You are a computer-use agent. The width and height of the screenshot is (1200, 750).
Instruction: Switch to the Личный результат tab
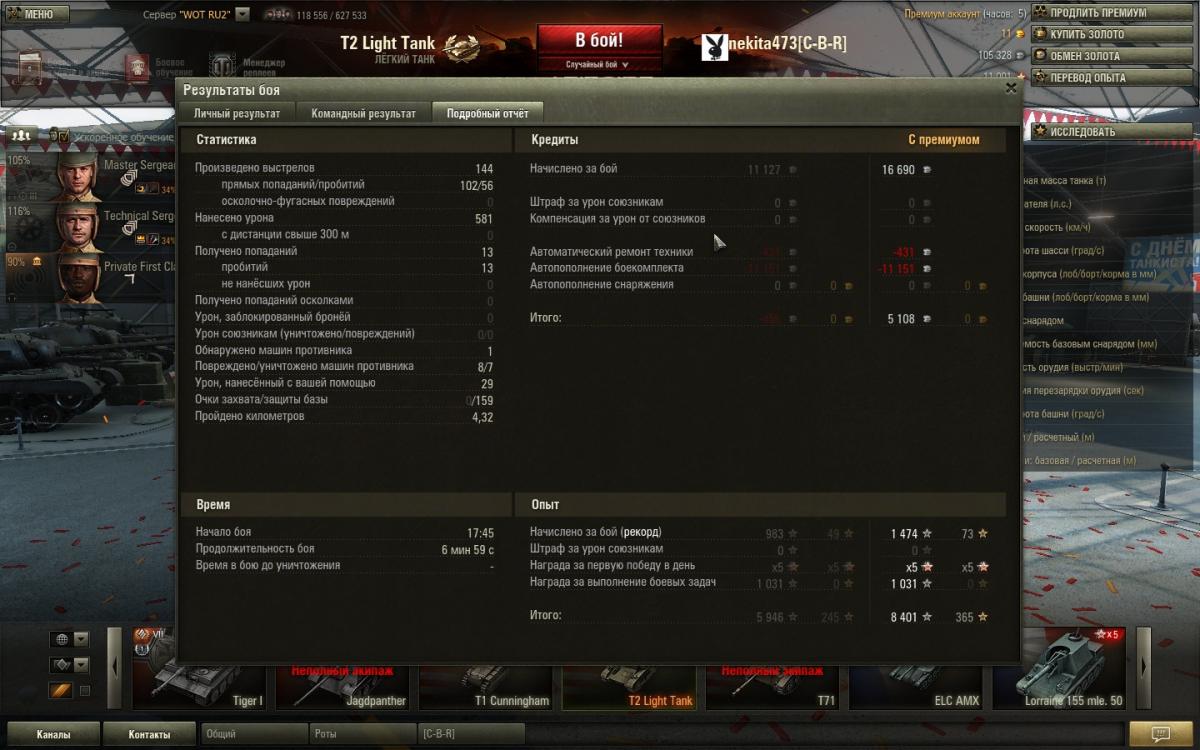pyautogui.click(x=238, y=113)
